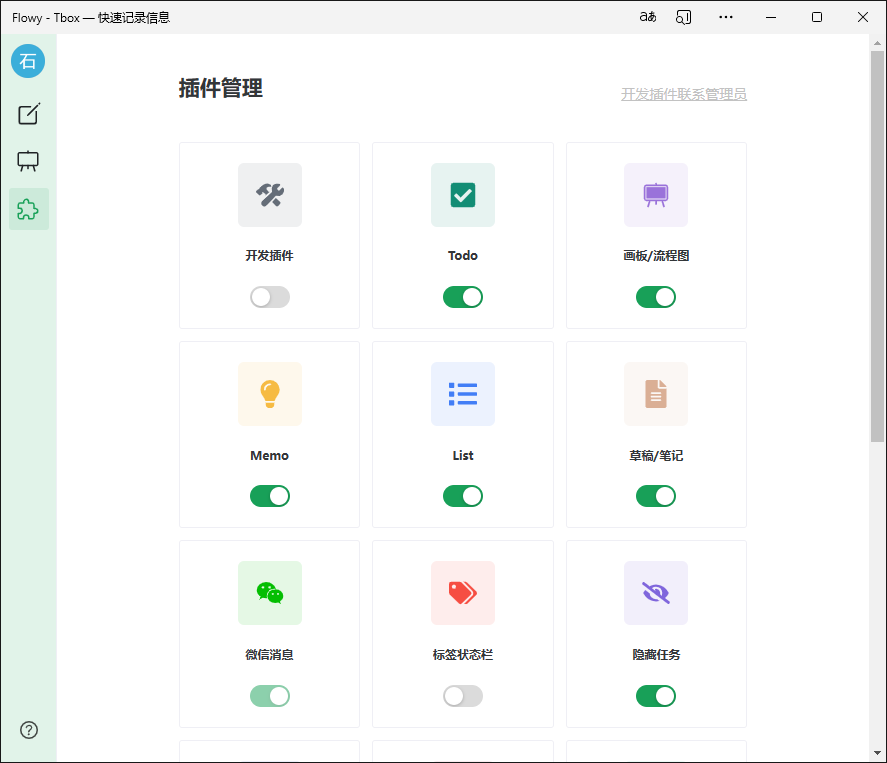
Task: Open the whiteboard sidebar icon
Action: (29, 161)
